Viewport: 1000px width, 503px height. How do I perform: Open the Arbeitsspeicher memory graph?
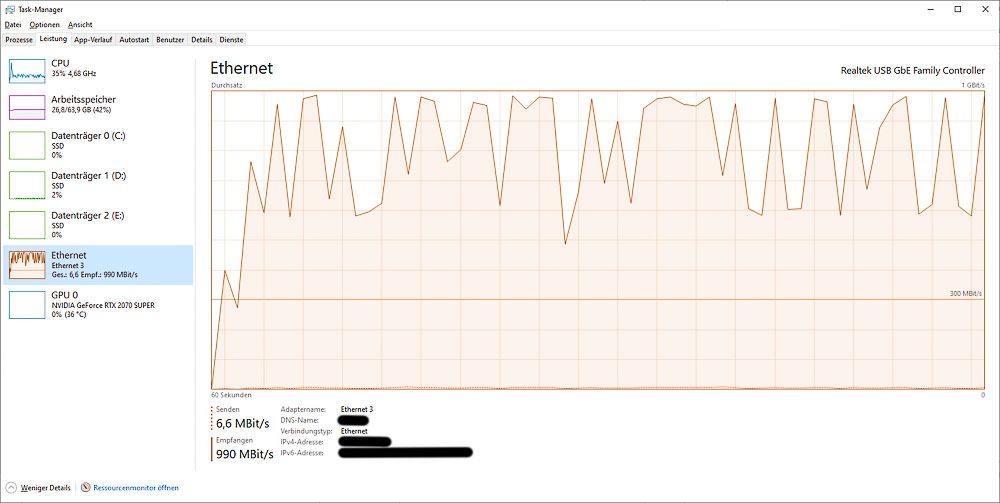(x=27, y=106)
